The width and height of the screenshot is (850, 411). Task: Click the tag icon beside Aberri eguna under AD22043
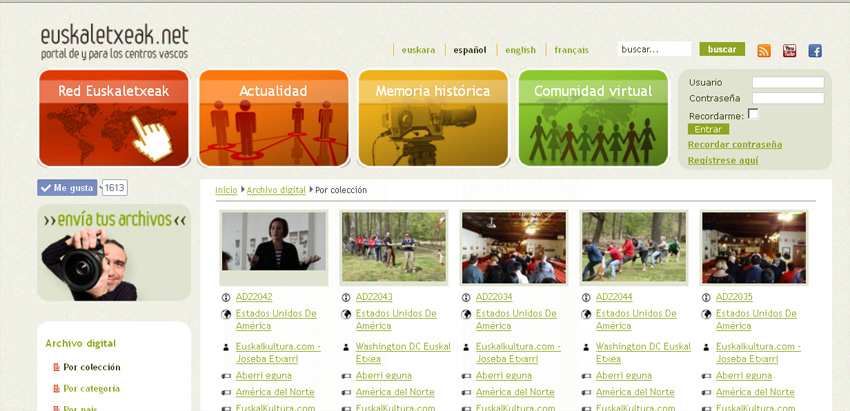pos(346,376)
